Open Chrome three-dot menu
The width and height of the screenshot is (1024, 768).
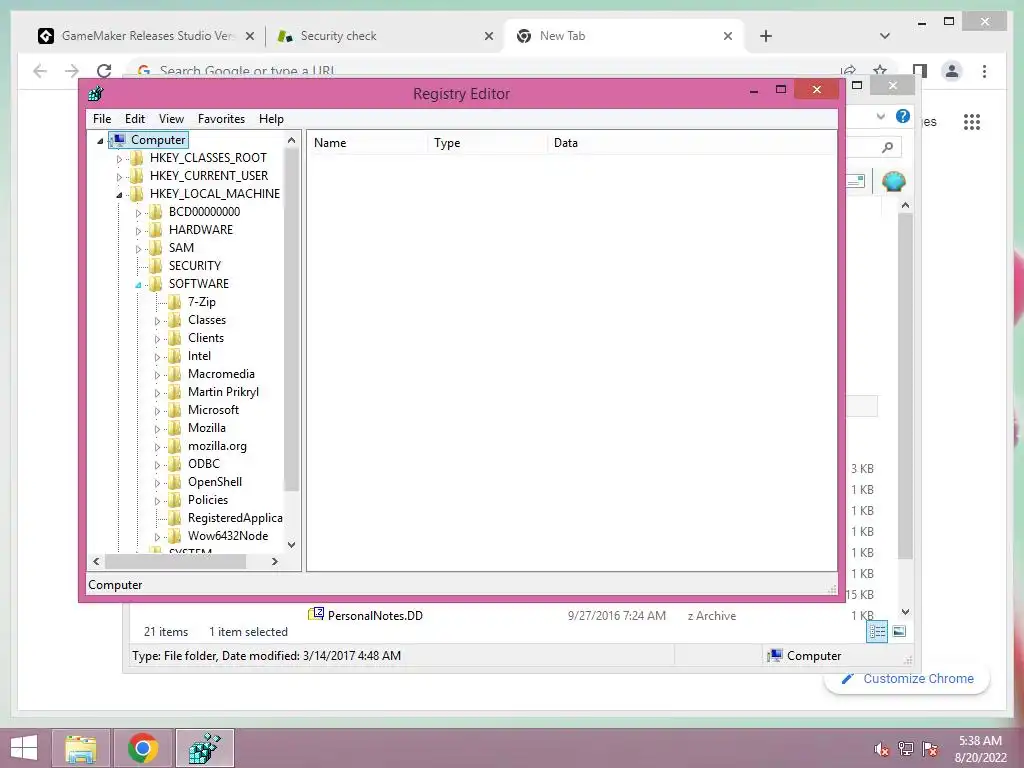click(x=984, y=71)
